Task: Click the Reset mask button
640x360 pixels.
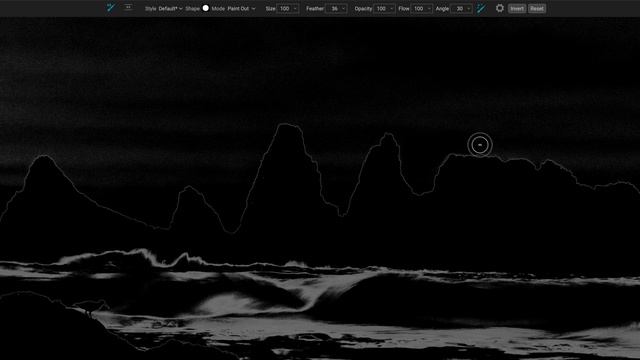Action: [x=537, y=9]
